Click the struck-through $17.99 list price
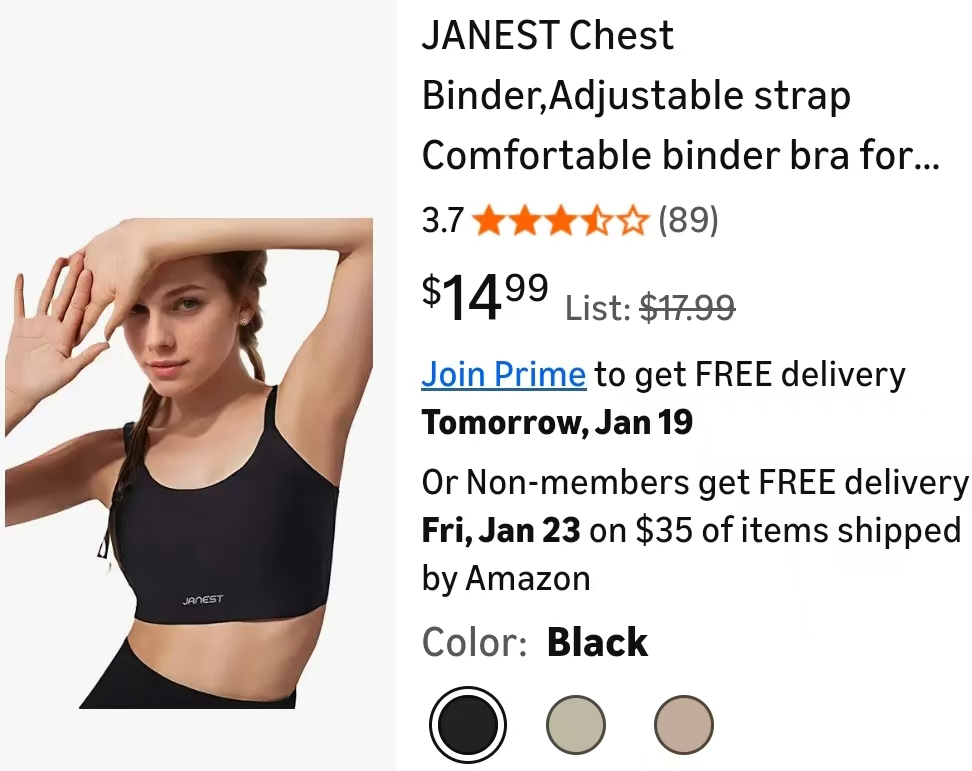Screen dimensions: 972x771 coord(687,308)
